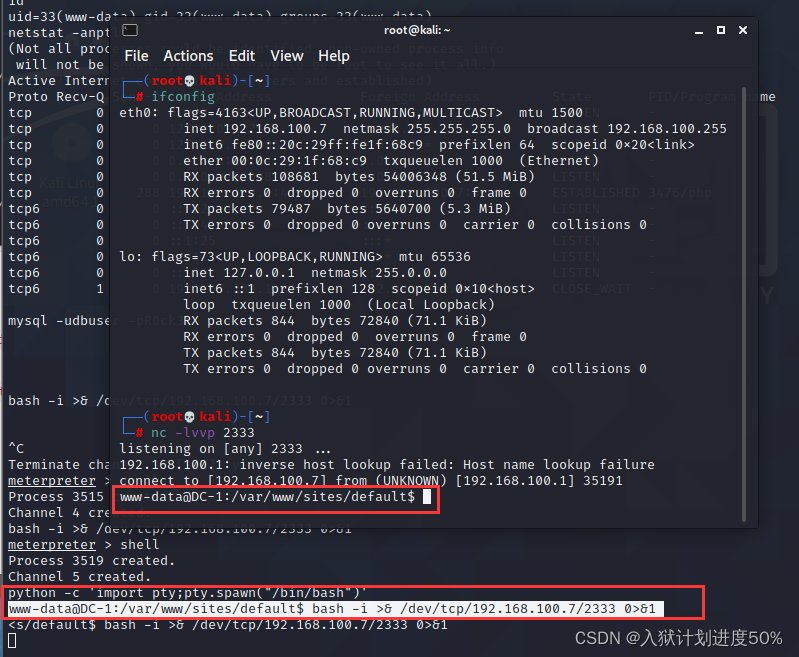Click the ether 00:0c:29:1f:68:c9 MAC text
Viewport: 799px width, 657px height.
pyautogui.click(x=275, y=161)
